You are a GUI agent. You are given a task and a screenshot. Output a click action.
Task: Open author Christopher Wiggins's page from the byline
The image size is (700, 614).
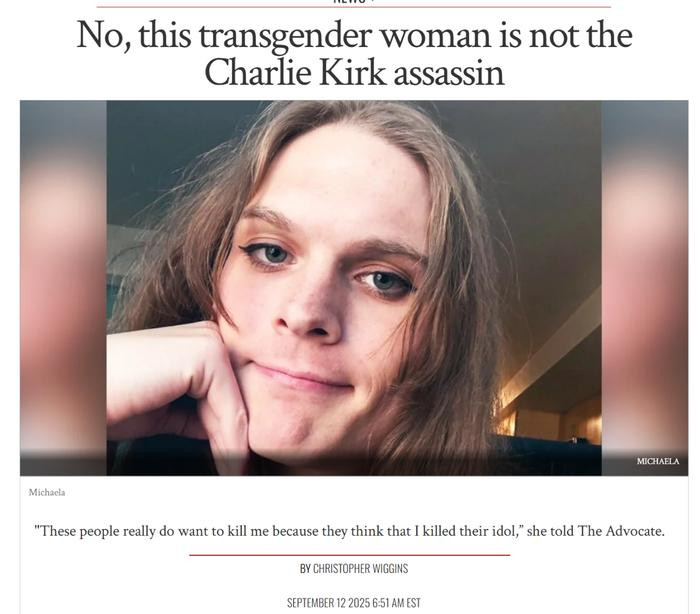(360, 568)
